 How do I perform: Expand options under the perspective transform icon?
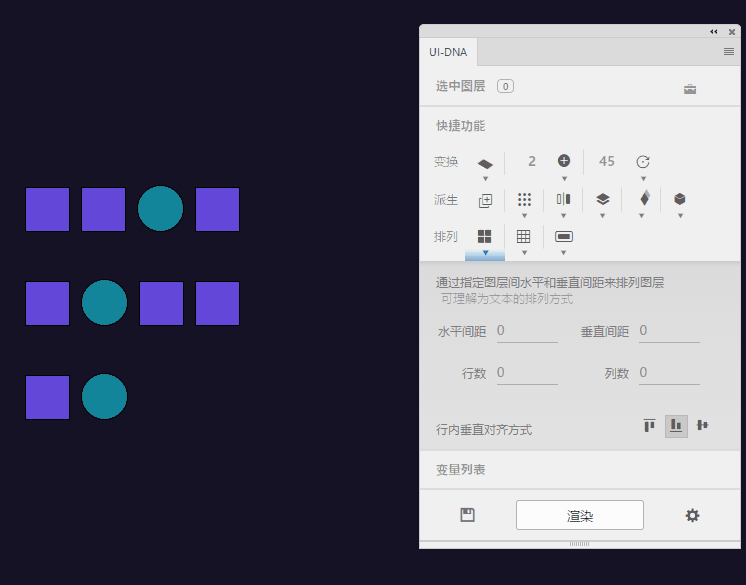(x=485, y=179)
